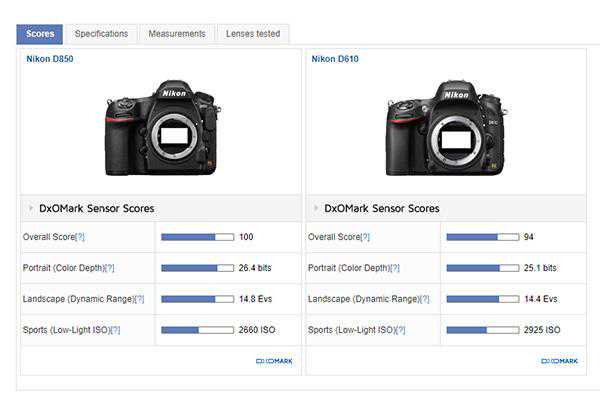Switch to the Specifications tab

(x=101, y=34)
